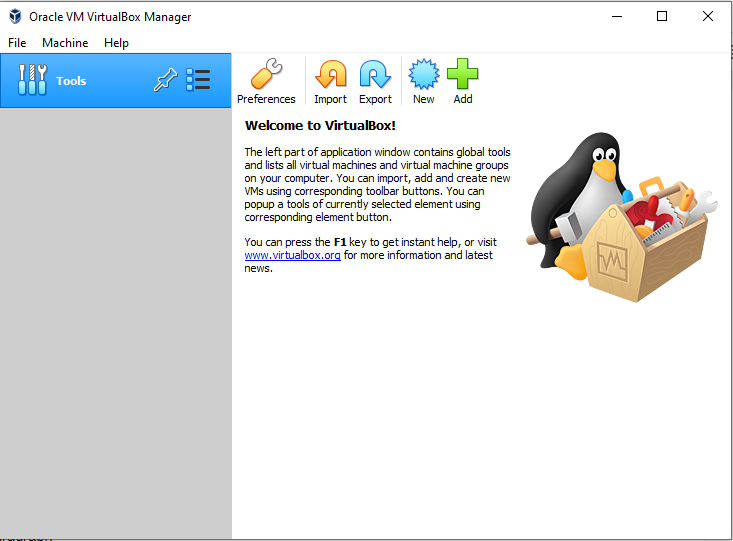
Task: Open the Machine menu
Action: (65, 43)
